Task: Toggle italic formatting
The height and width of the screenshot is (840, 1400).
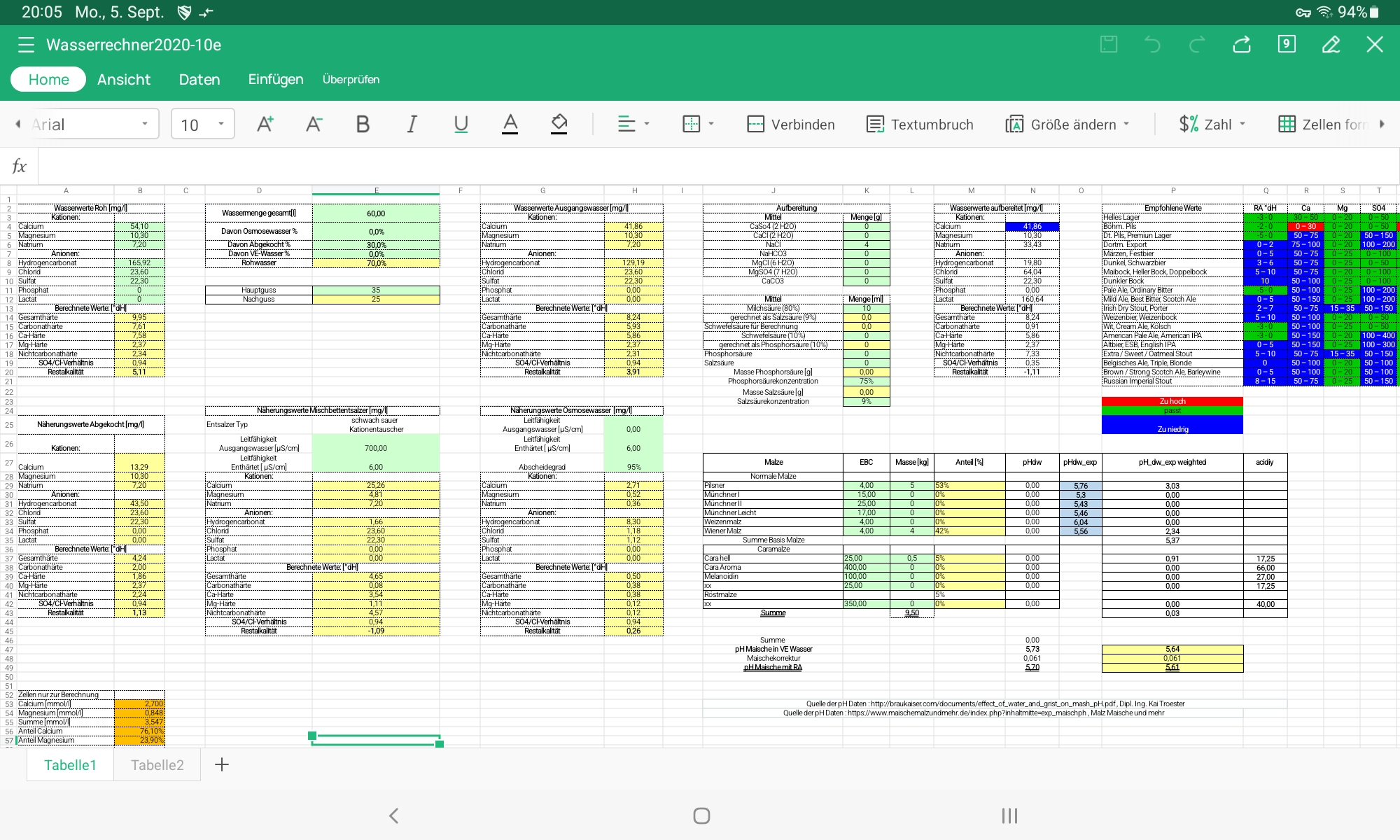Action: (x=412, y=125)
